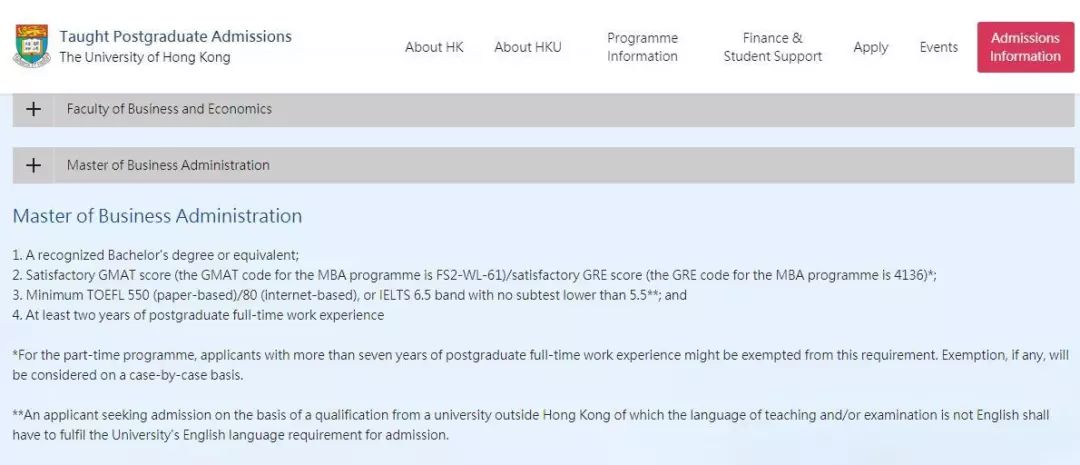Go to the Apply page
The image size is (1080, 465).
871,48
